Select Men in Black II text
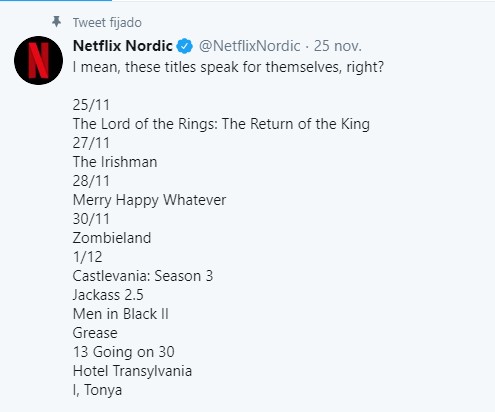This screenshot has width=495, height=412. 121,314
